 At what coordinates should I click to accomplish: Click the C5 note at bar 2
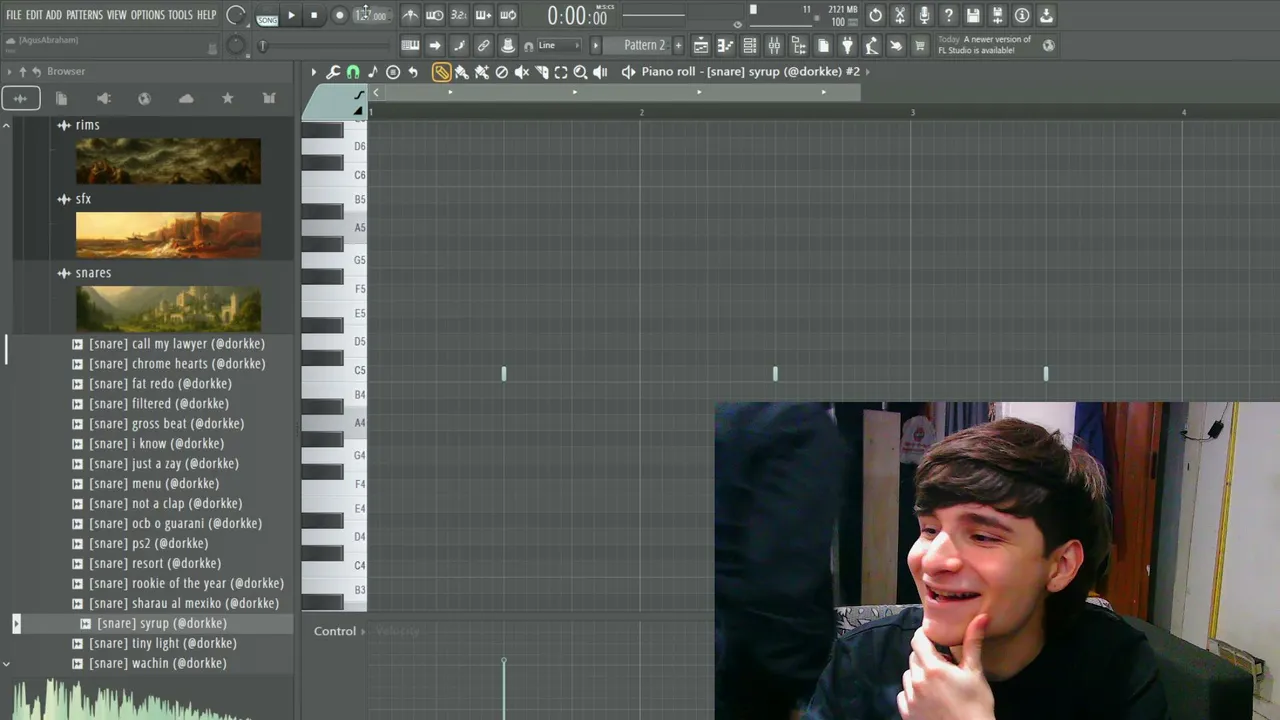[775, 374]
